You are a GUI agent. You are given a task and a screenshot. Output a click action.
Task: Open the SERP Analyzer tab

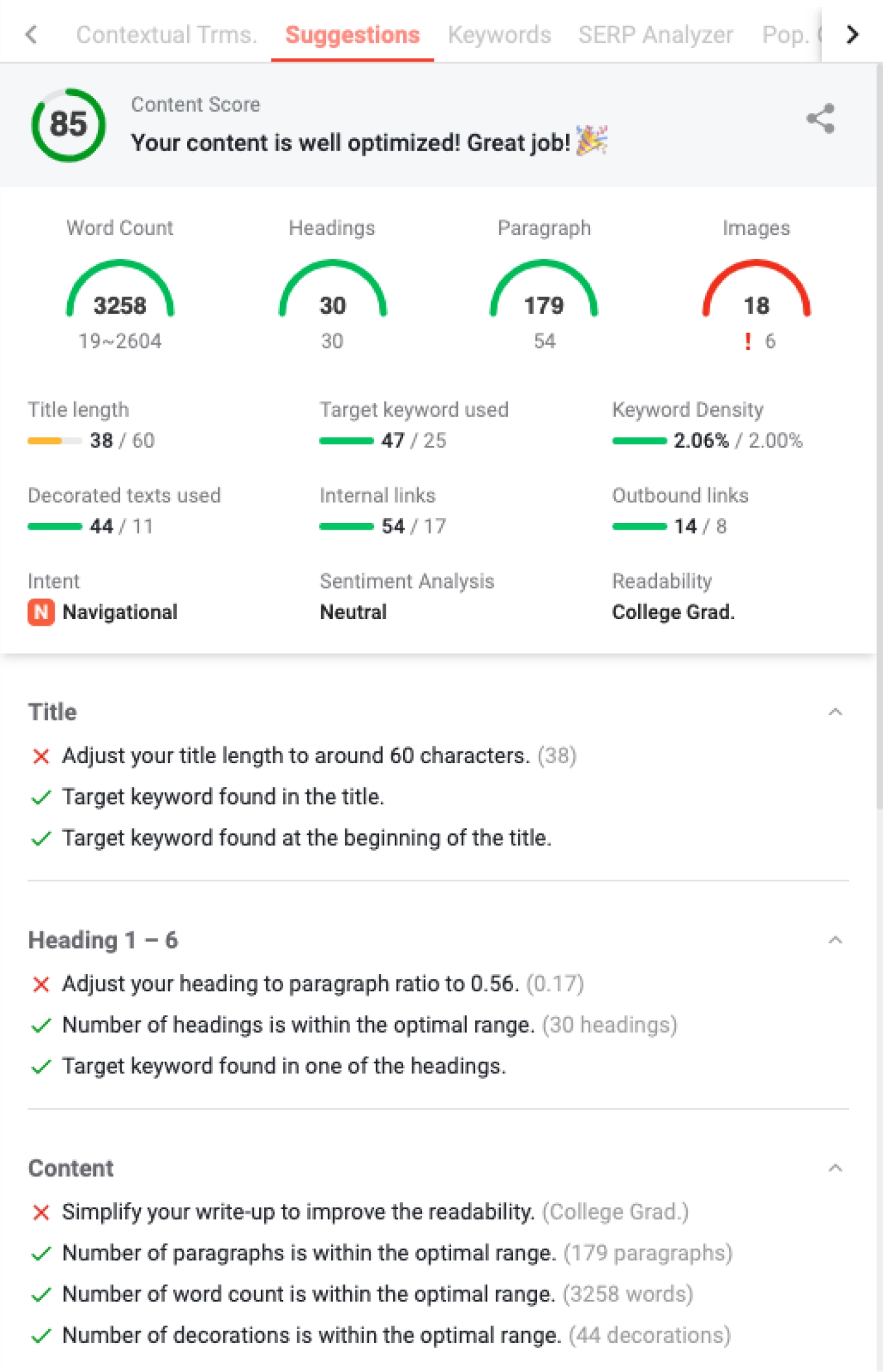(656, 34)
